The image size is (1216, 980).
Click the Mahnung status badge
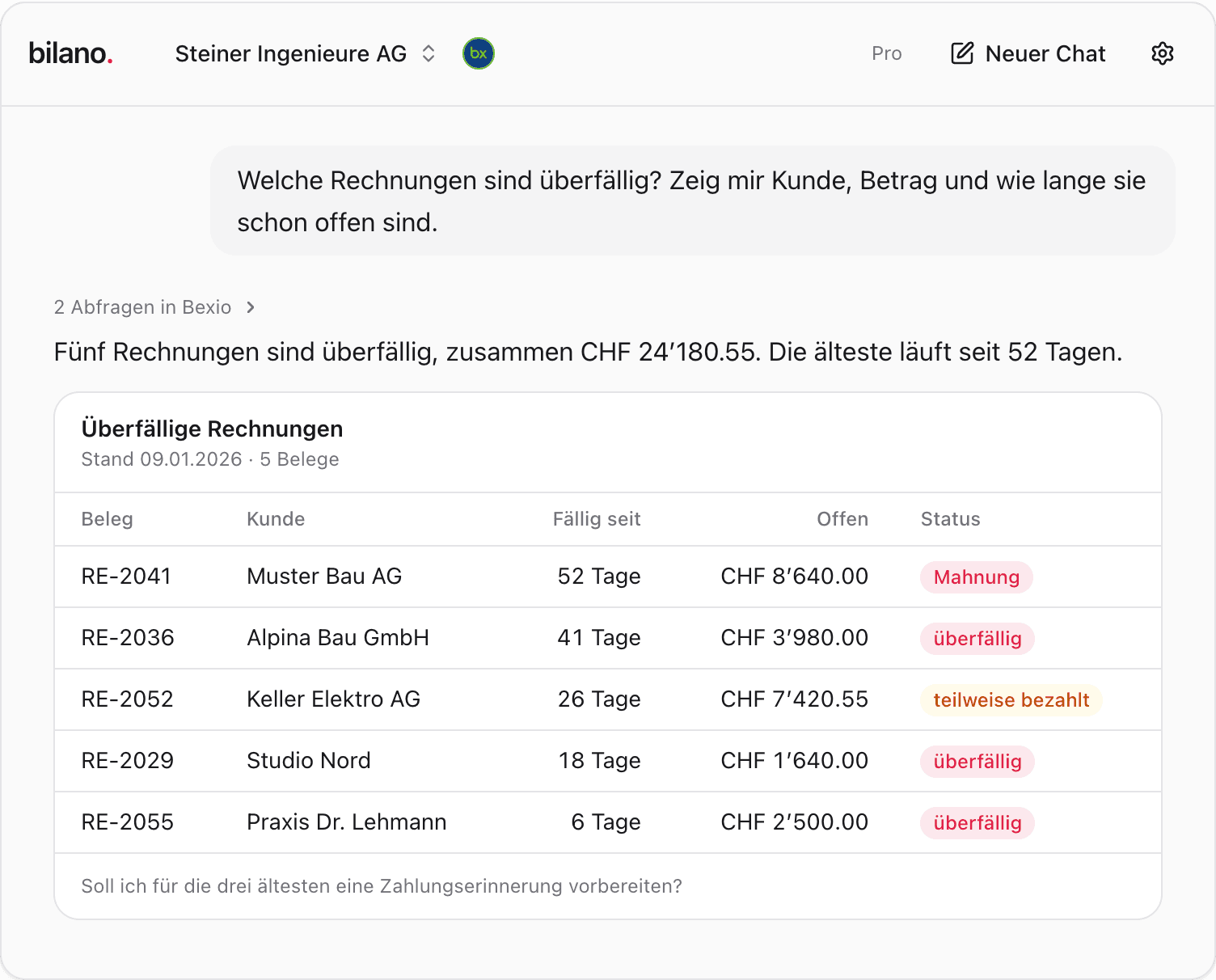coord(977,577)
